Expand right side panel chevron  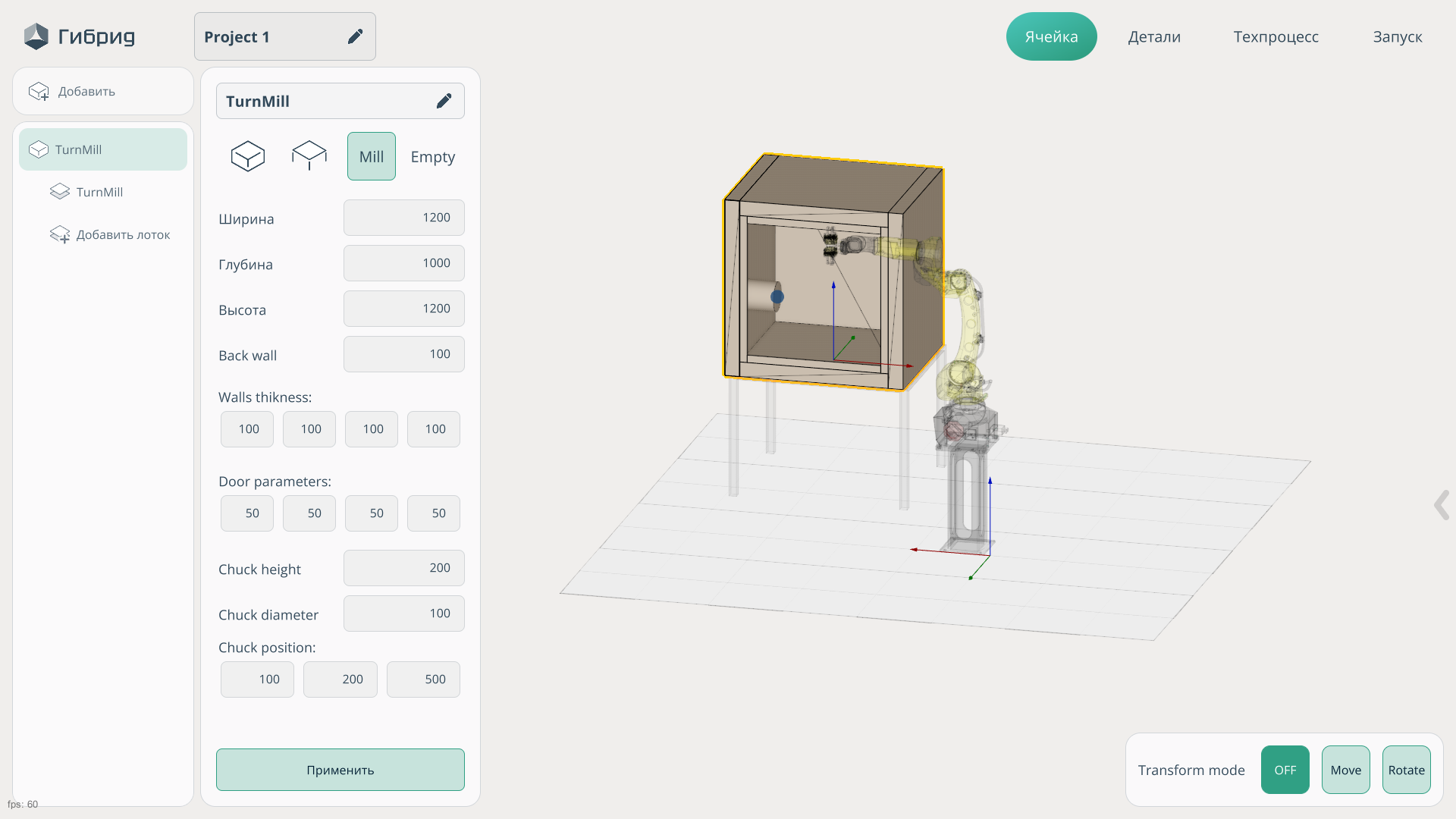(x=1441, y=505)
